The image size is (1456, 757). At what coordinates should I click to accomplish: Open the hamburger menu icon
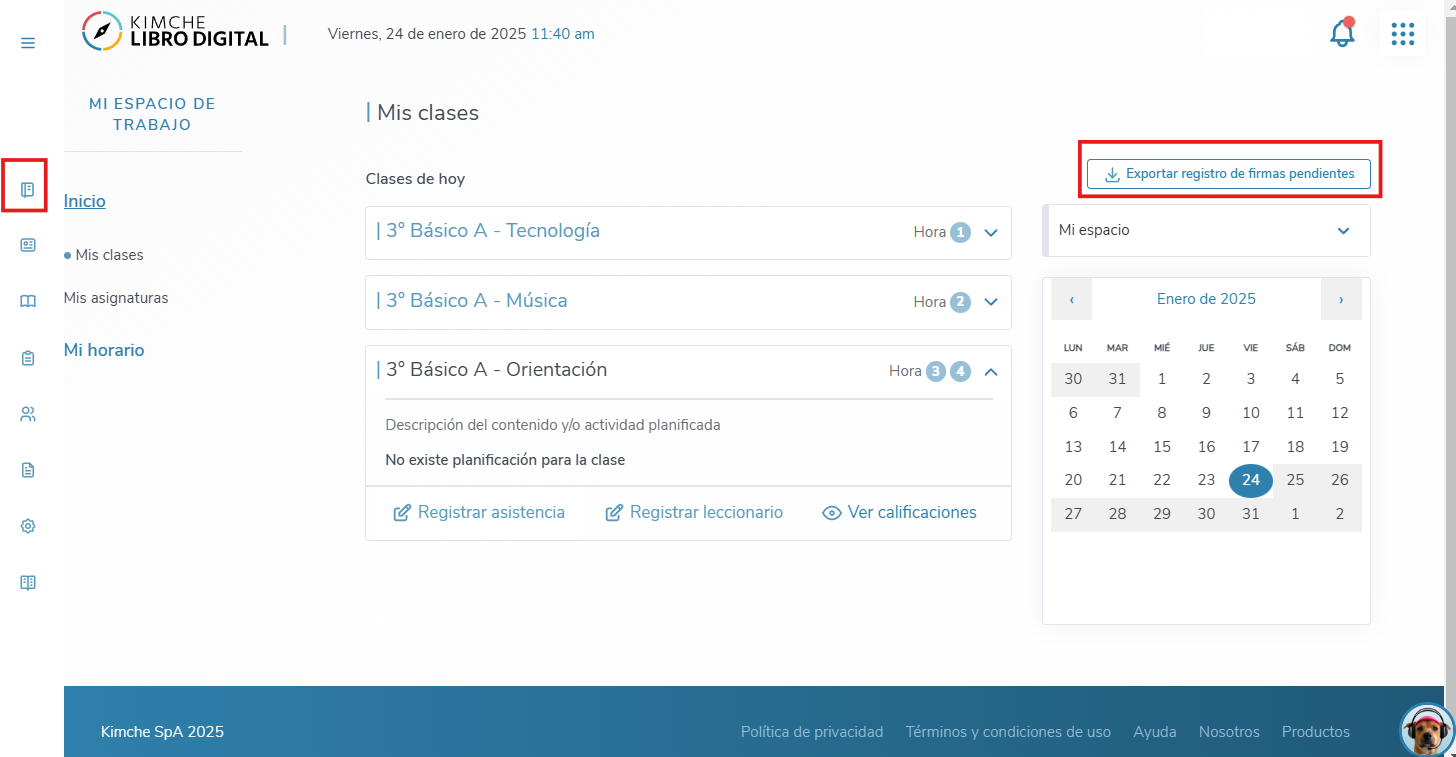28,43
